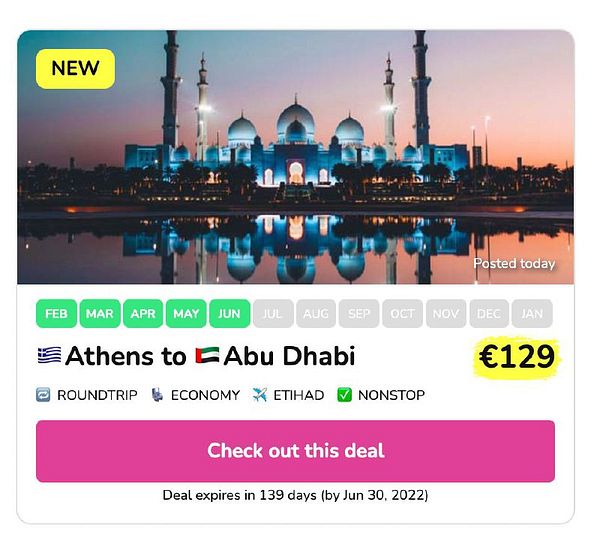Select the JUN month tab
The image size is (600, 551).
coord(230,313)
